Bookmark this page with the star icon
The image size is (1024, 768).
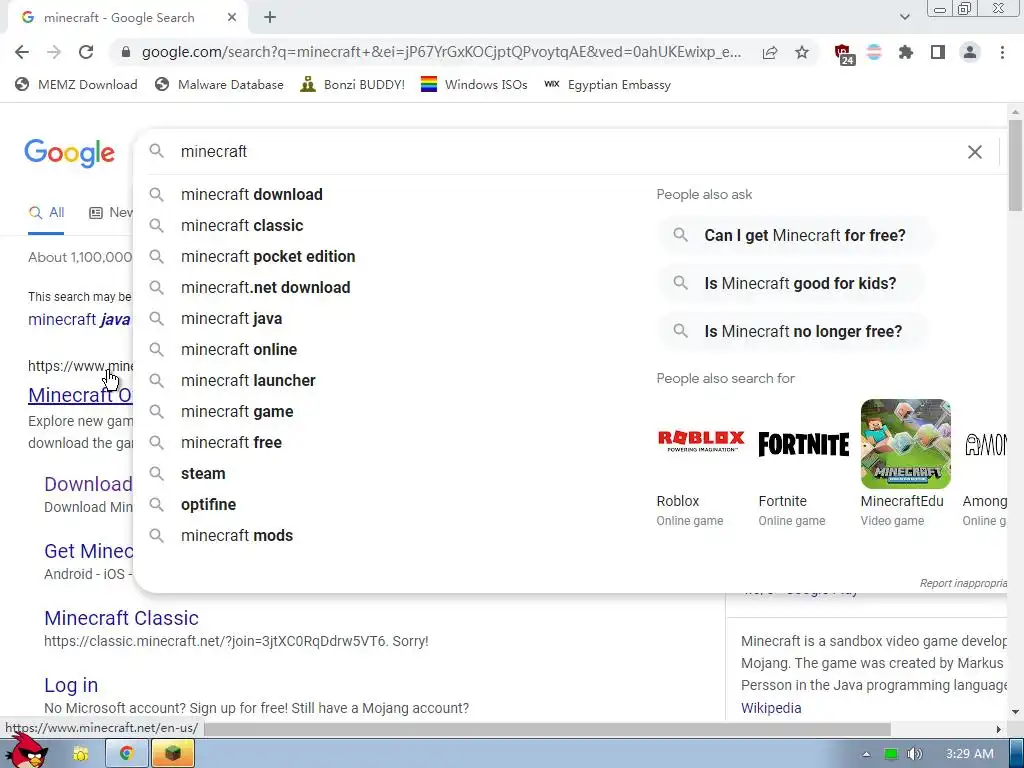click(x=802, y=52)
